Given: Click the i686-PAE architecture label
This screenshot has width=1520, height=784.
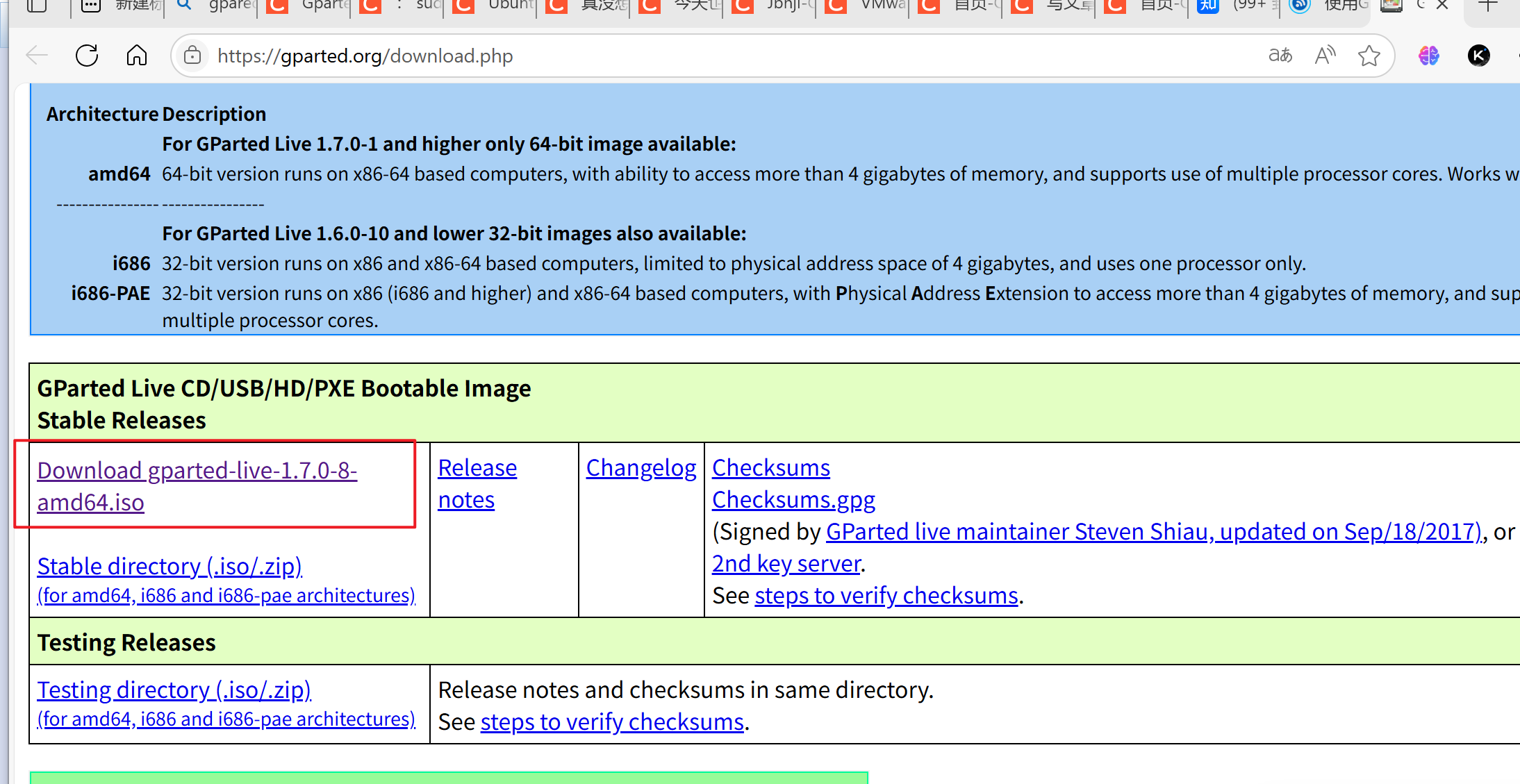Looking at the screenshot, I should pos(110,293).
